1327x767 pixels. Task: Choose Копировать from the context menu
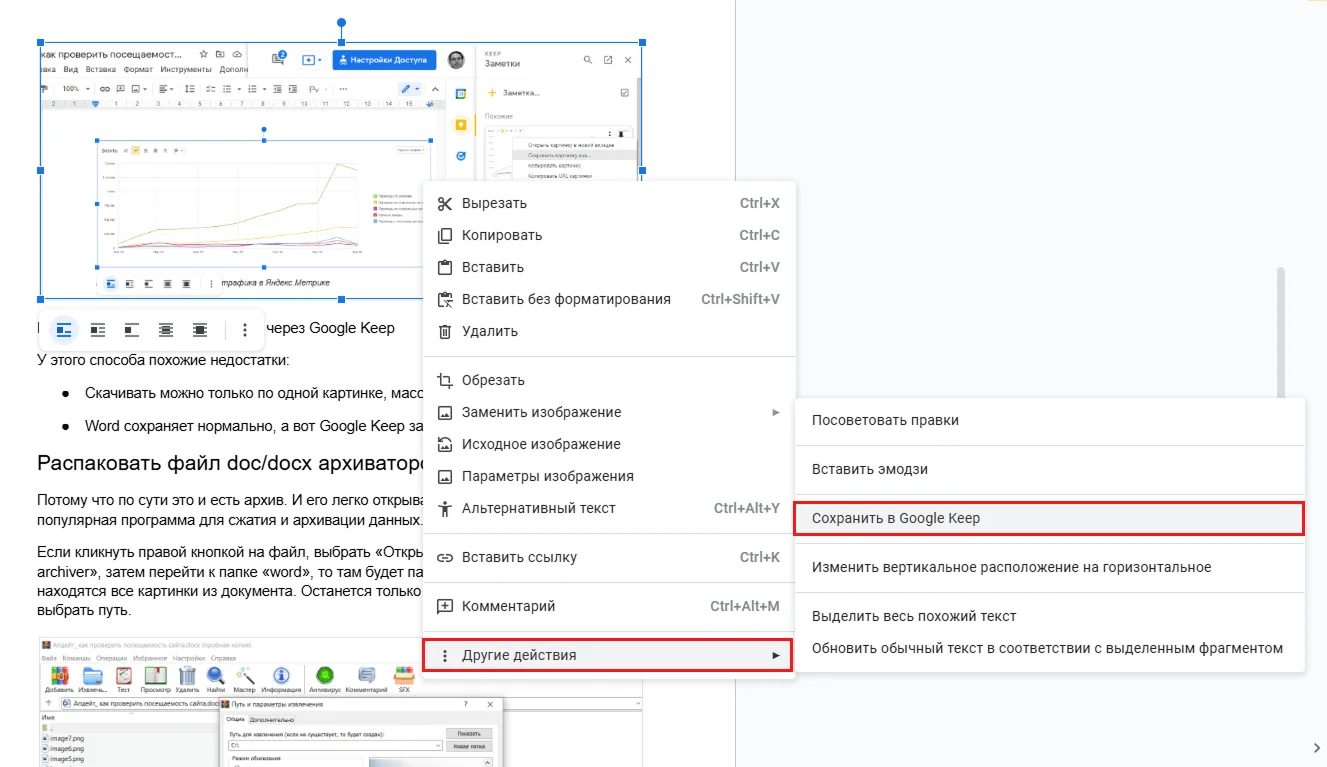(609, 235)
